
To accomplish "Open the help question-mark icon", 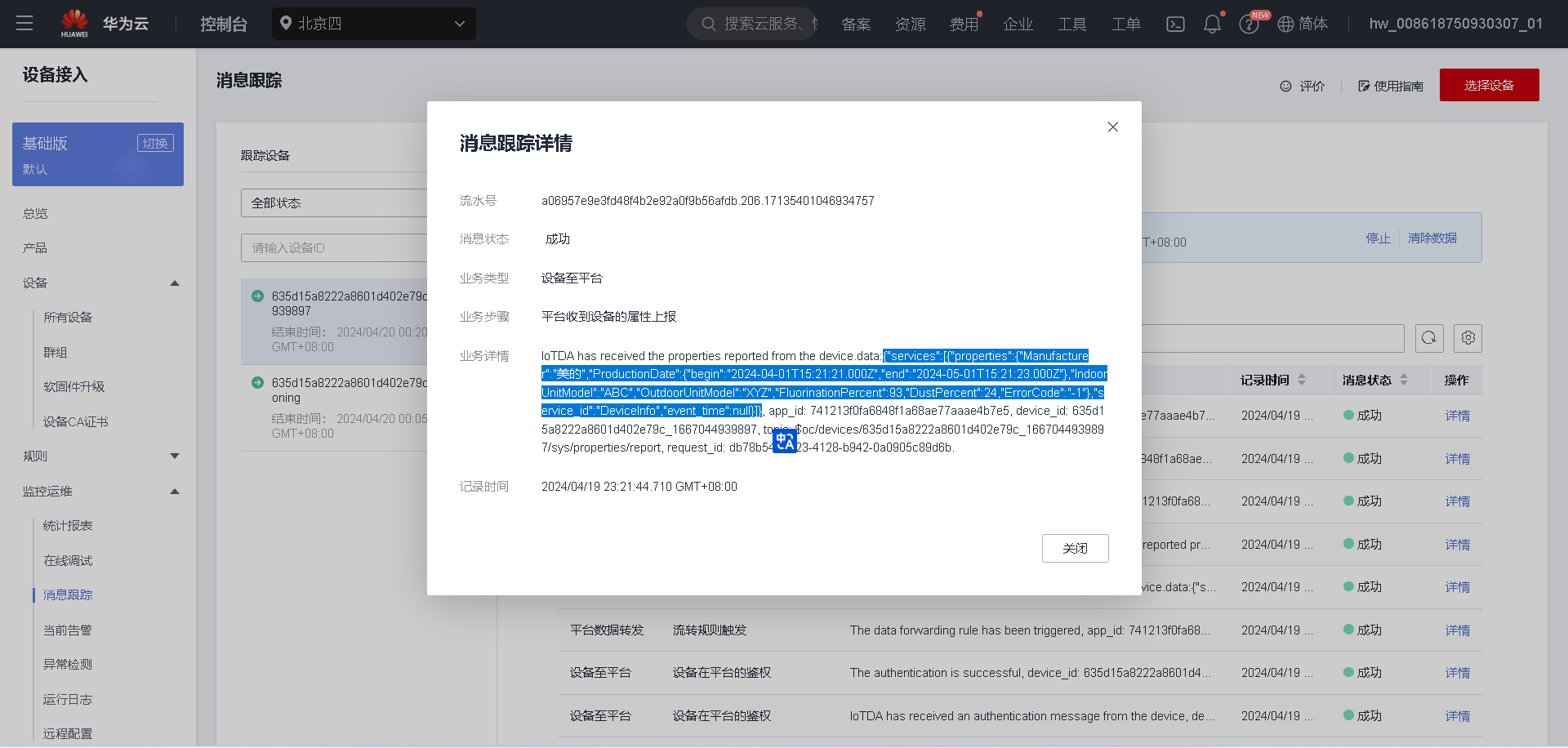I will pyautogui.click(x=1249, y=24).
